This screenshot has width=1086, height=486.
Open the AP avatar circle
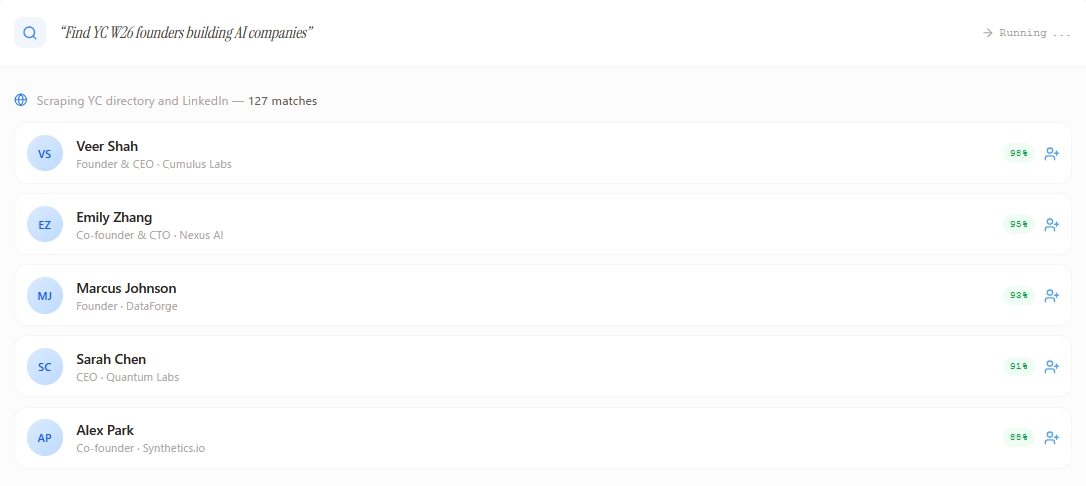(x=45, y=438)
